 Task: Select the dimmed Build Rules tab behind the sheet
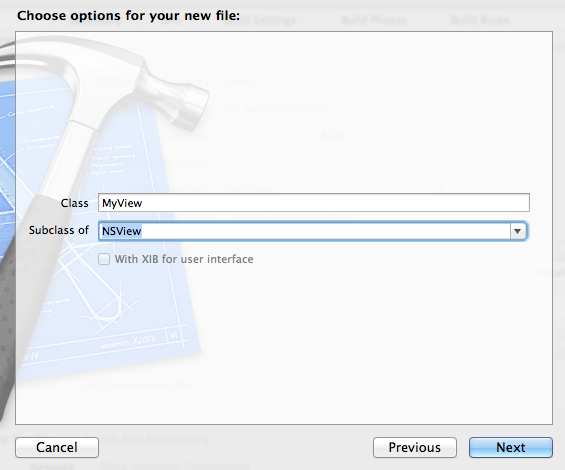coord(480,20)
